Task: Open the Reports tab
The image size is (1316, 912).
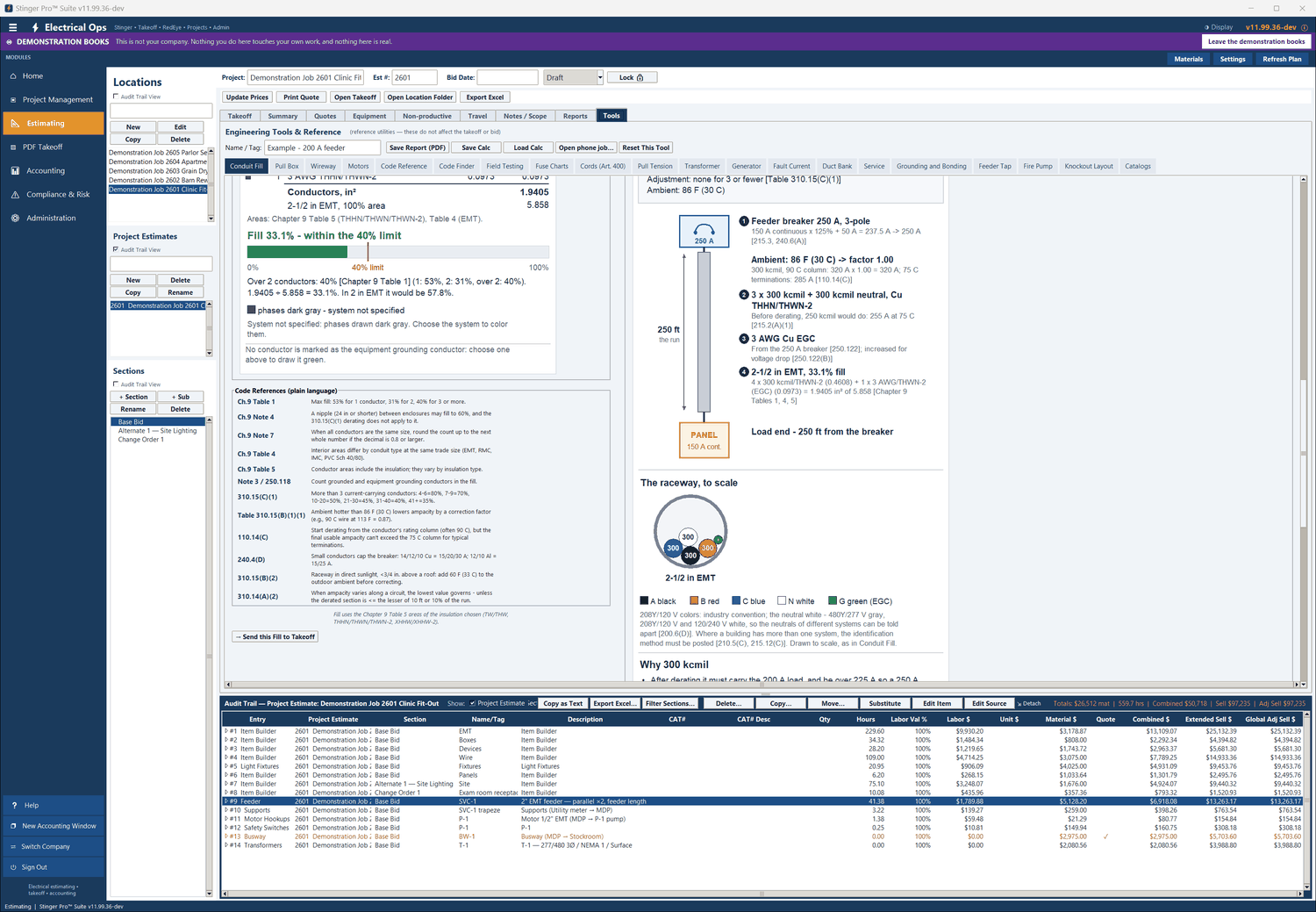Action: [x=576, y=116]
